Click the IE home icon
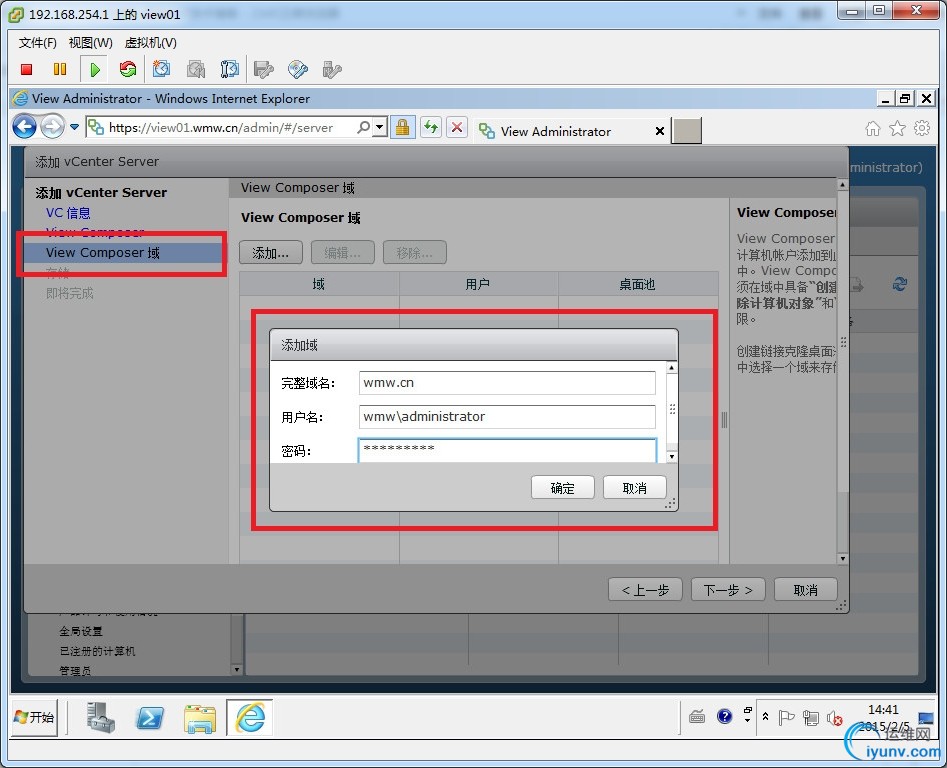Screen dimensions: 947x768 [873, 128]
